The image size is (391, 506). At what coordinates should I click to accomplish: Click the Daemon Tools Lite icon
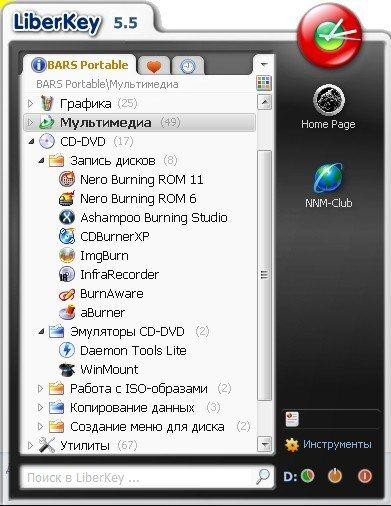pyautogui.click(x=67, y=350)
